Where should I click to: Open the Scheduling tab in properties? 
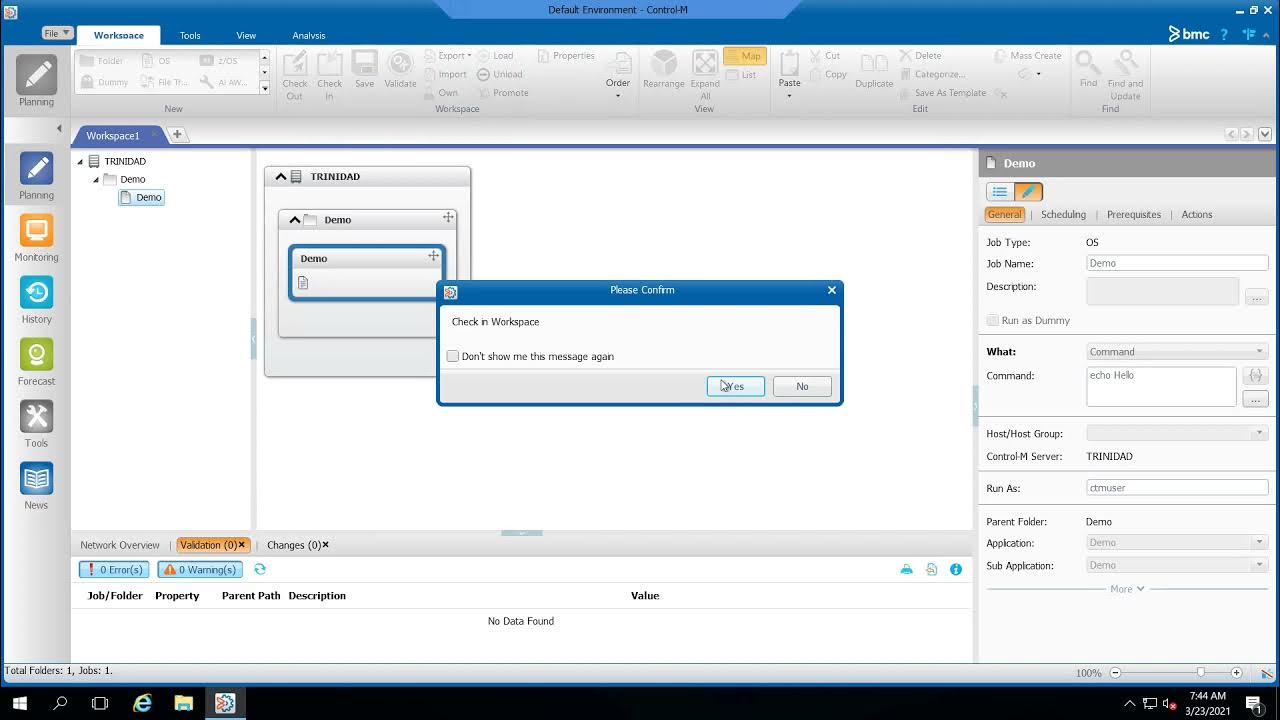pyautogui.click(x=1063, y=214)
